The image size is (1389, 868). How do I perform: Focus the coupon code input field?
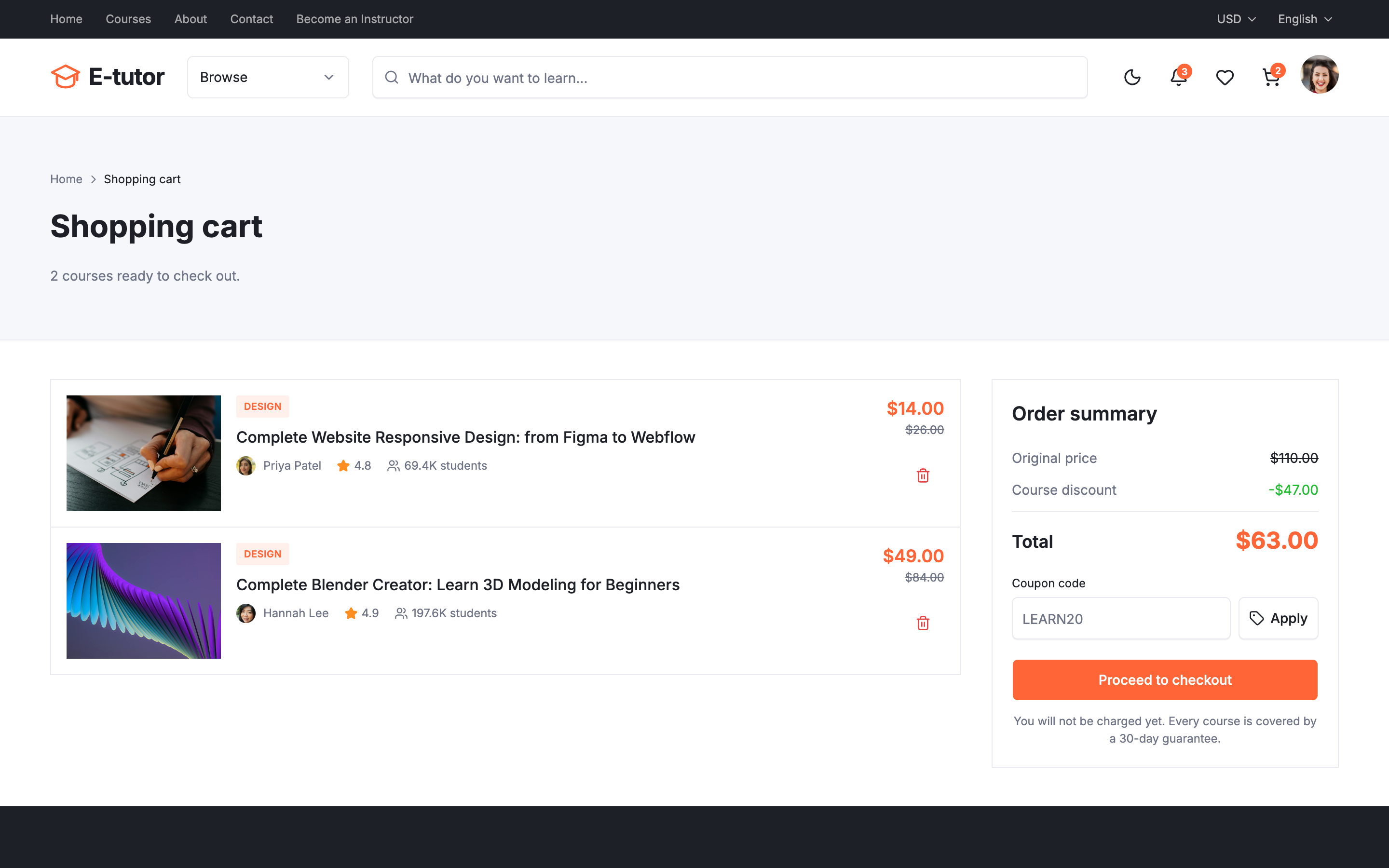tap(1121, 618)
